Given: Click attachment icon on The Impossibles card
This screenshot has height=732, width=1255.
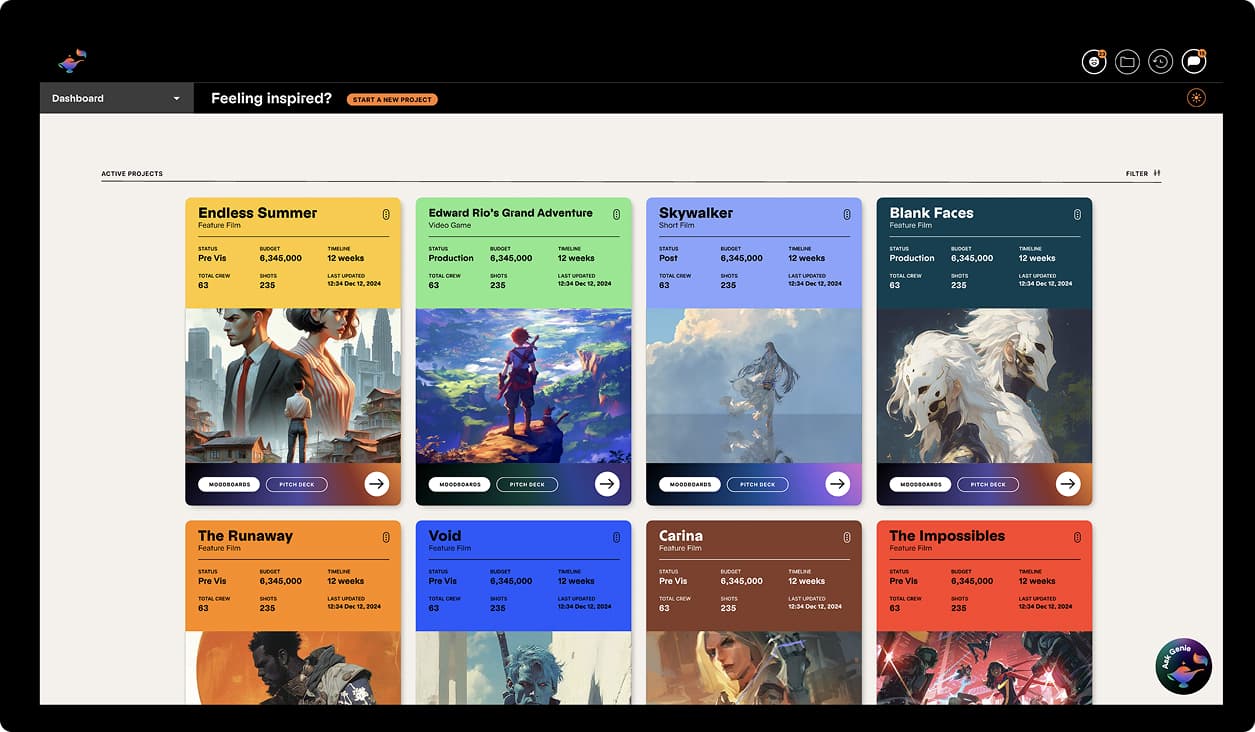Looking at the screenshot, I should pyautogui.click(x=1077, y=537).
